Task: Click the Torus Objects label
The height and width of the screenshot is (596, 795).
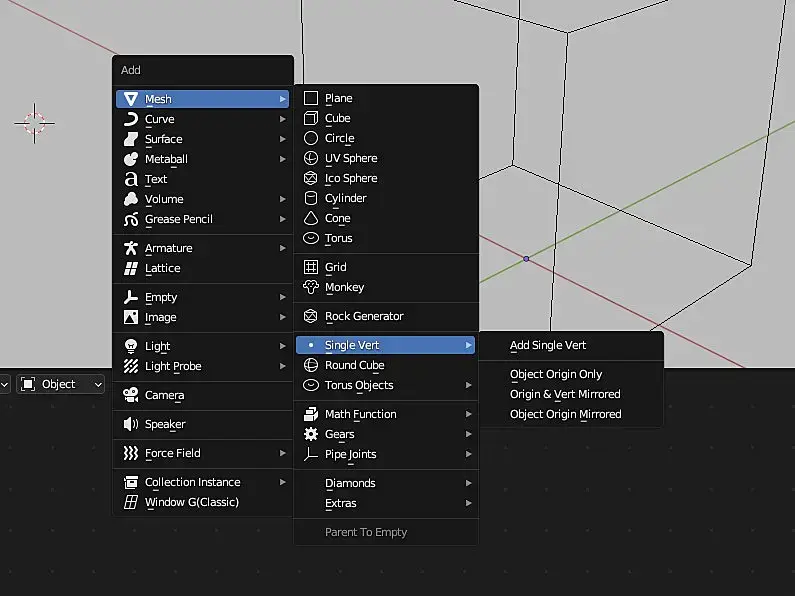Action: [359, 385]
